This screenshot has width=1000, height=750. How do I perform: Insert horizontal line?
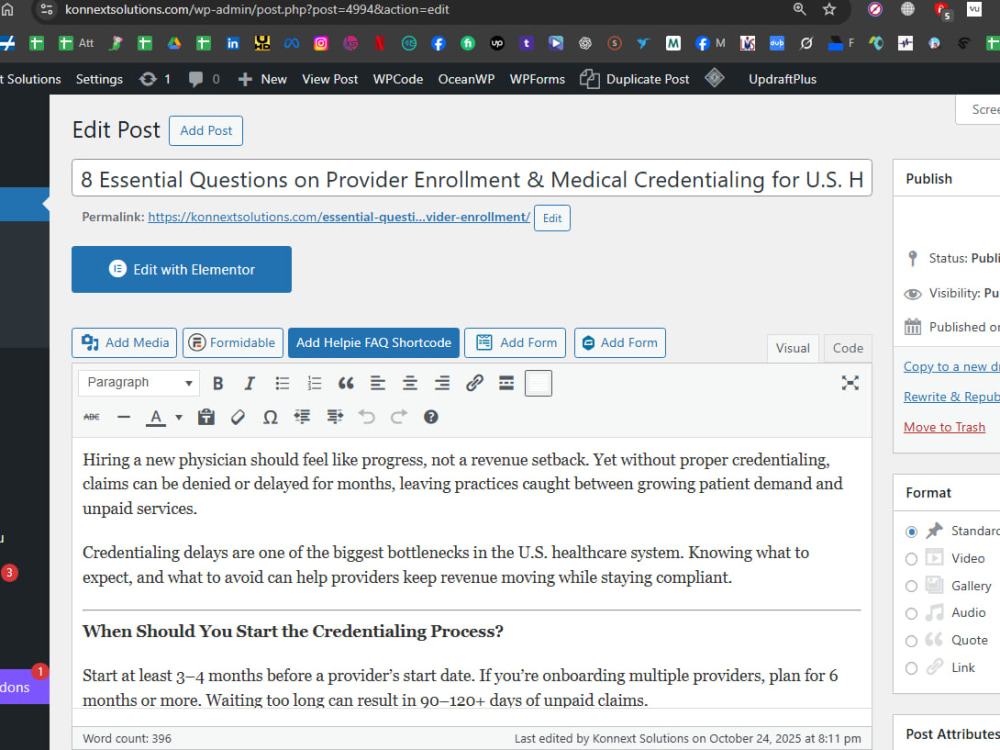tap(124, 417)
